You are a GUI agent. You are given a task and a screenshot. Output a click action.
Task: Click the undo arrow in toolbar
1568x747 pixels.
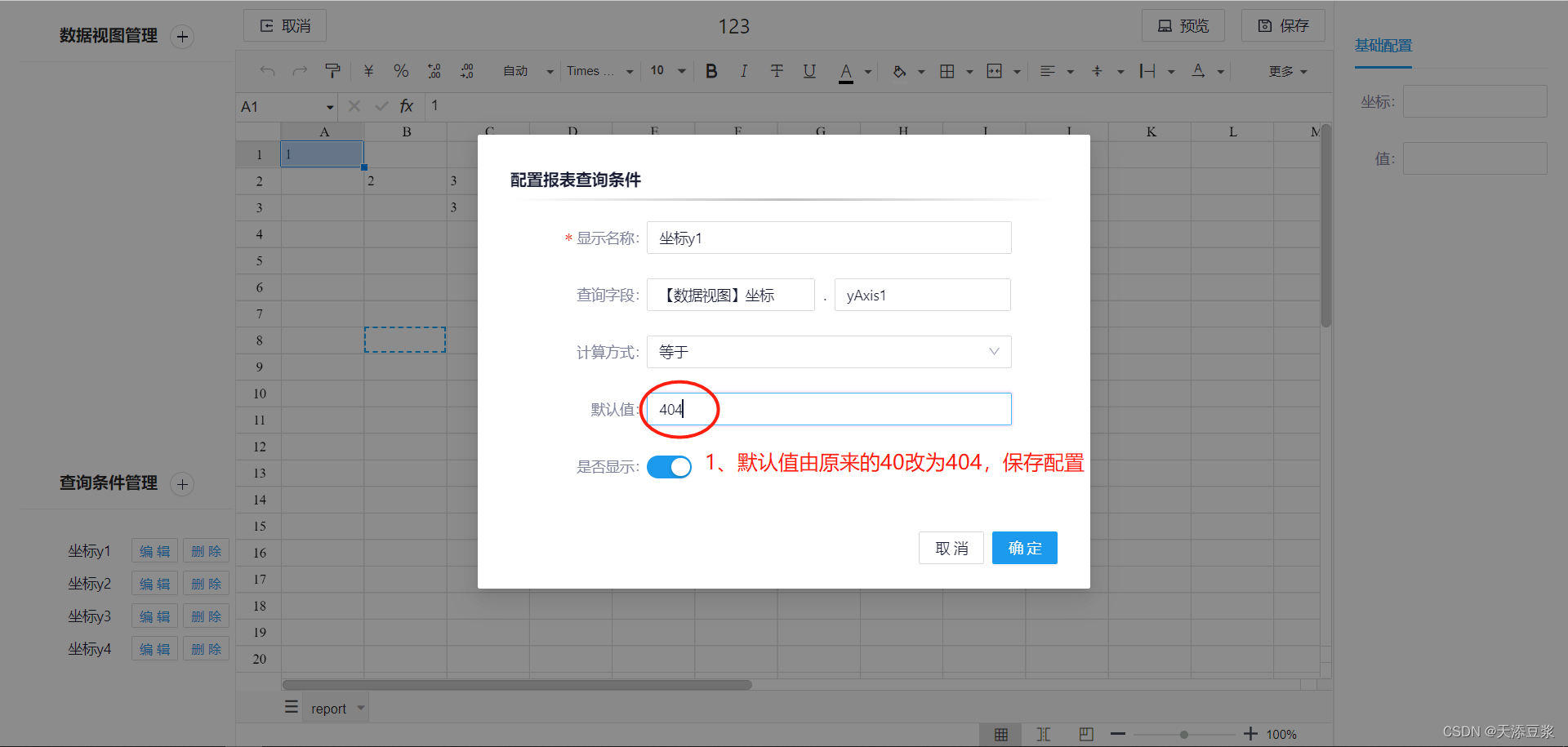click(267, 71)
